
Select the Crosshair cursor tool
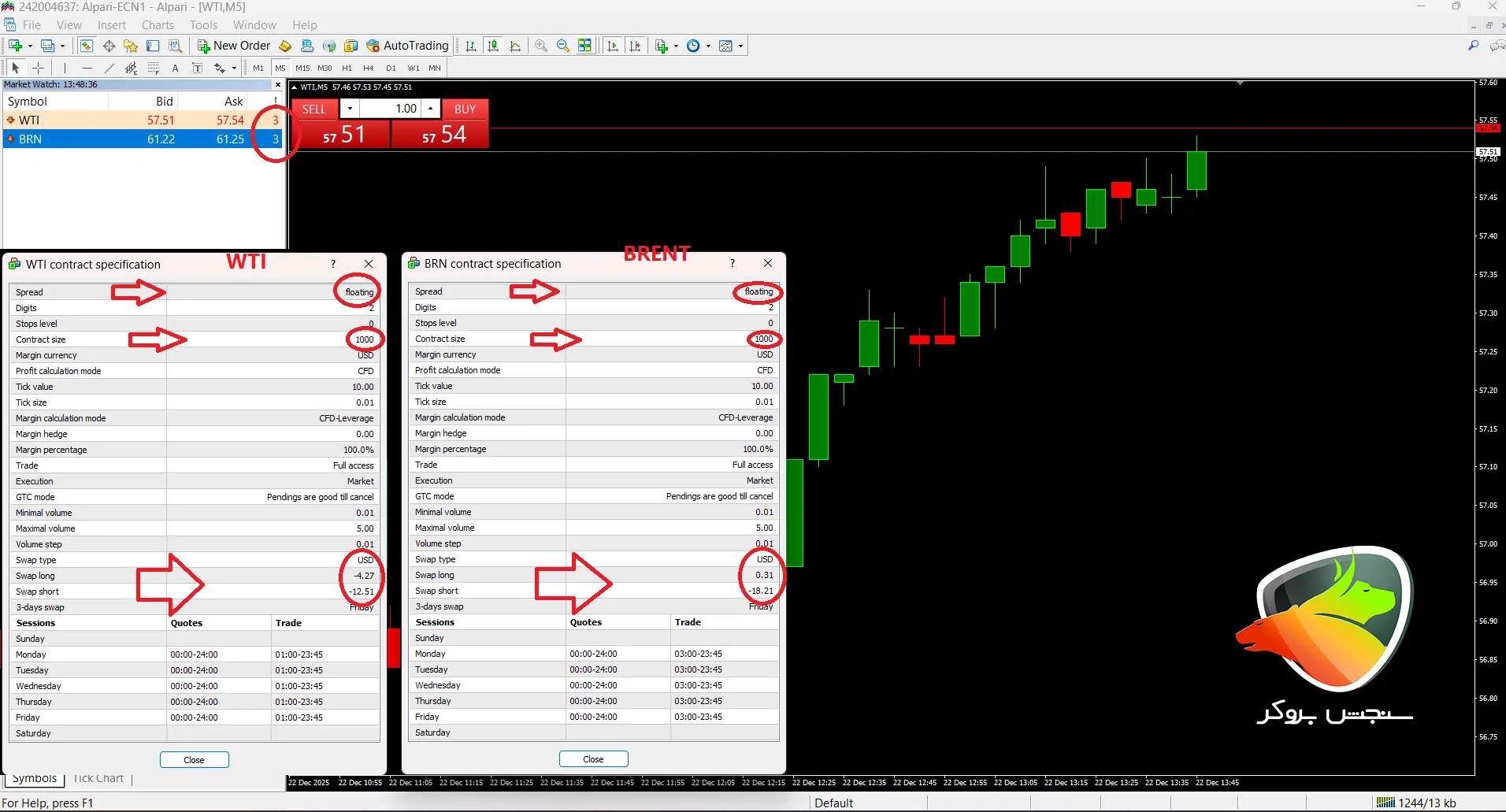tap(38, 68)
